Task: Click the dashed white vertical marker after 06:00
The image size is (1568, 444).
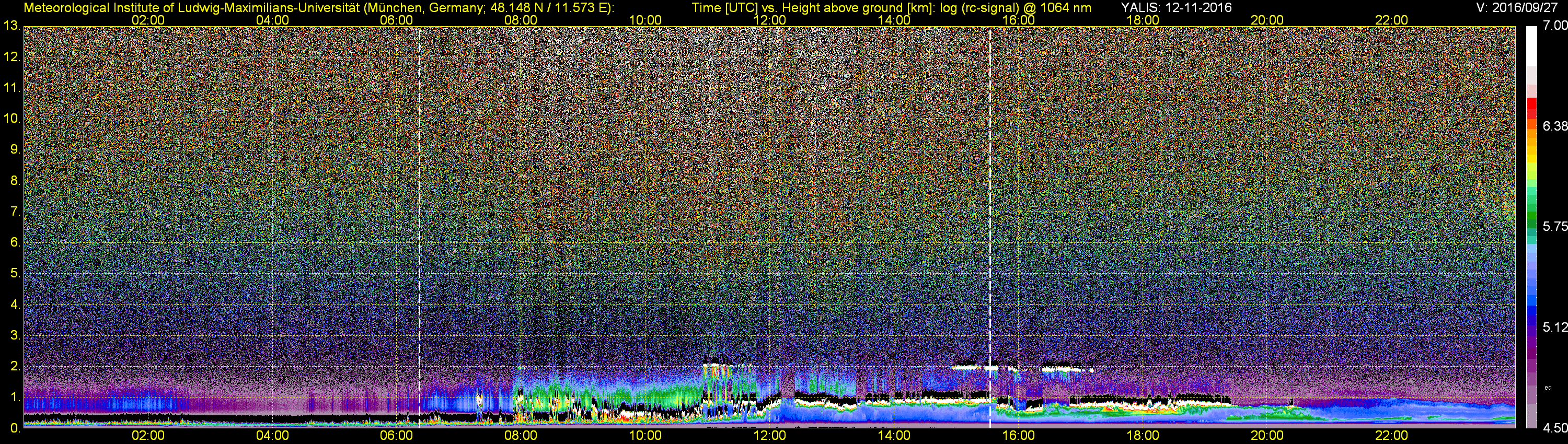Action: 419,227
